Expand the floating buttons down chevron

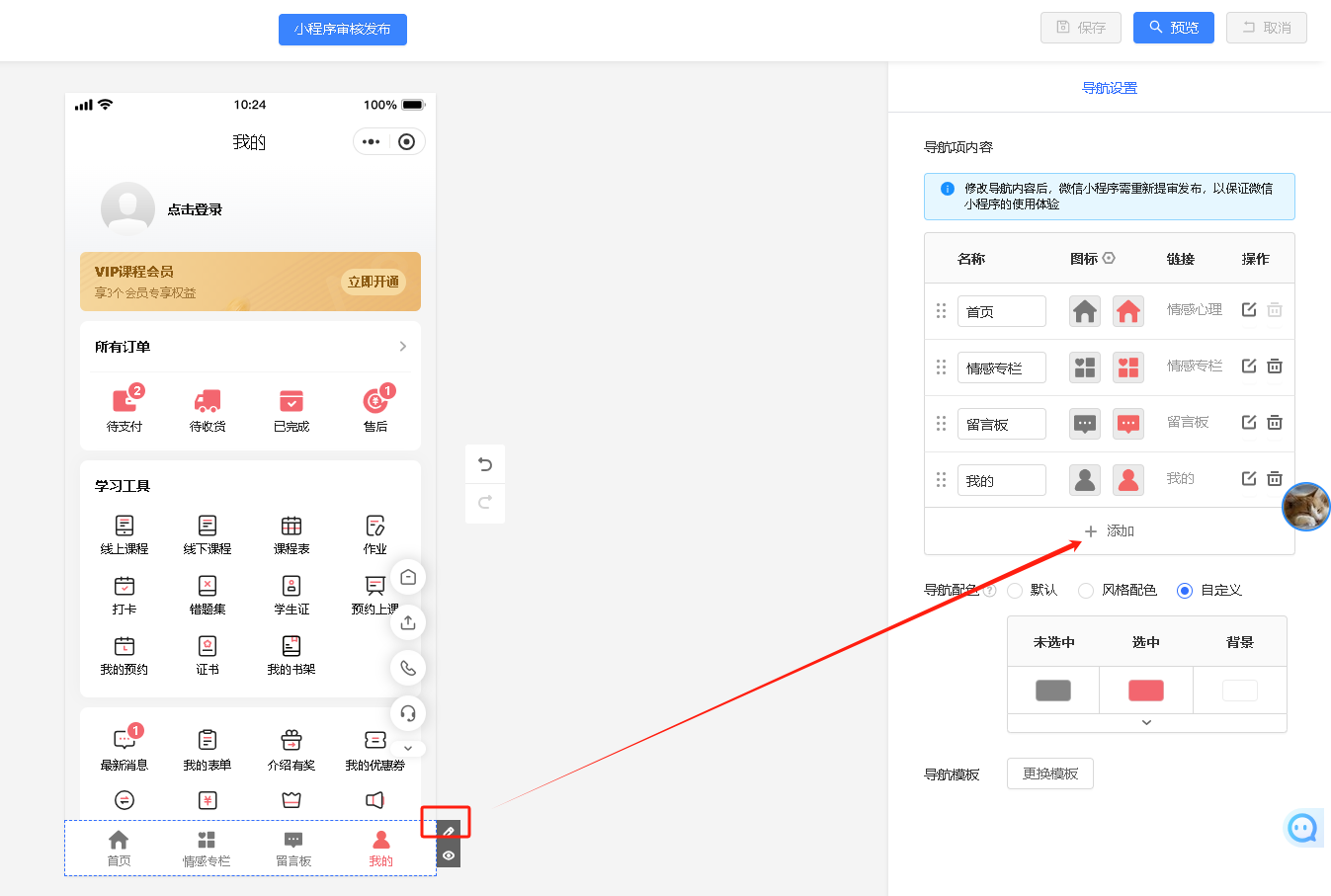[408, 749]
